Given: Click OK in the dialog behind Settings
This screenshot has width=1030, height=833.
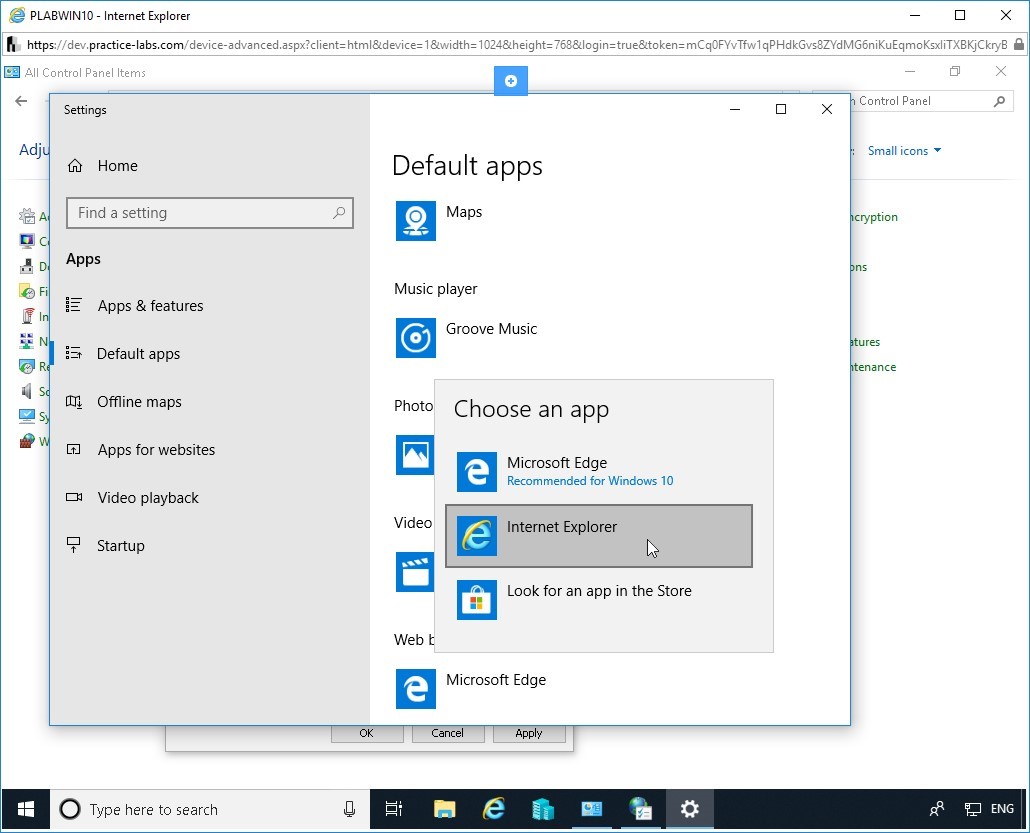Looking at the screenshot, I should [367, 733].
